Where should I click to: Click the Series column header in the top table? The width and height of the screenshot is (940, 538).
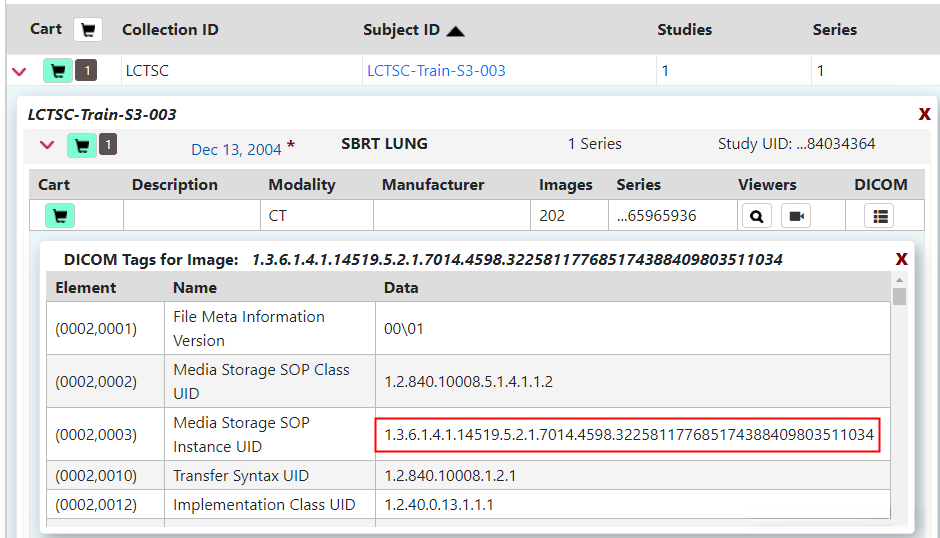coord(834,30)
